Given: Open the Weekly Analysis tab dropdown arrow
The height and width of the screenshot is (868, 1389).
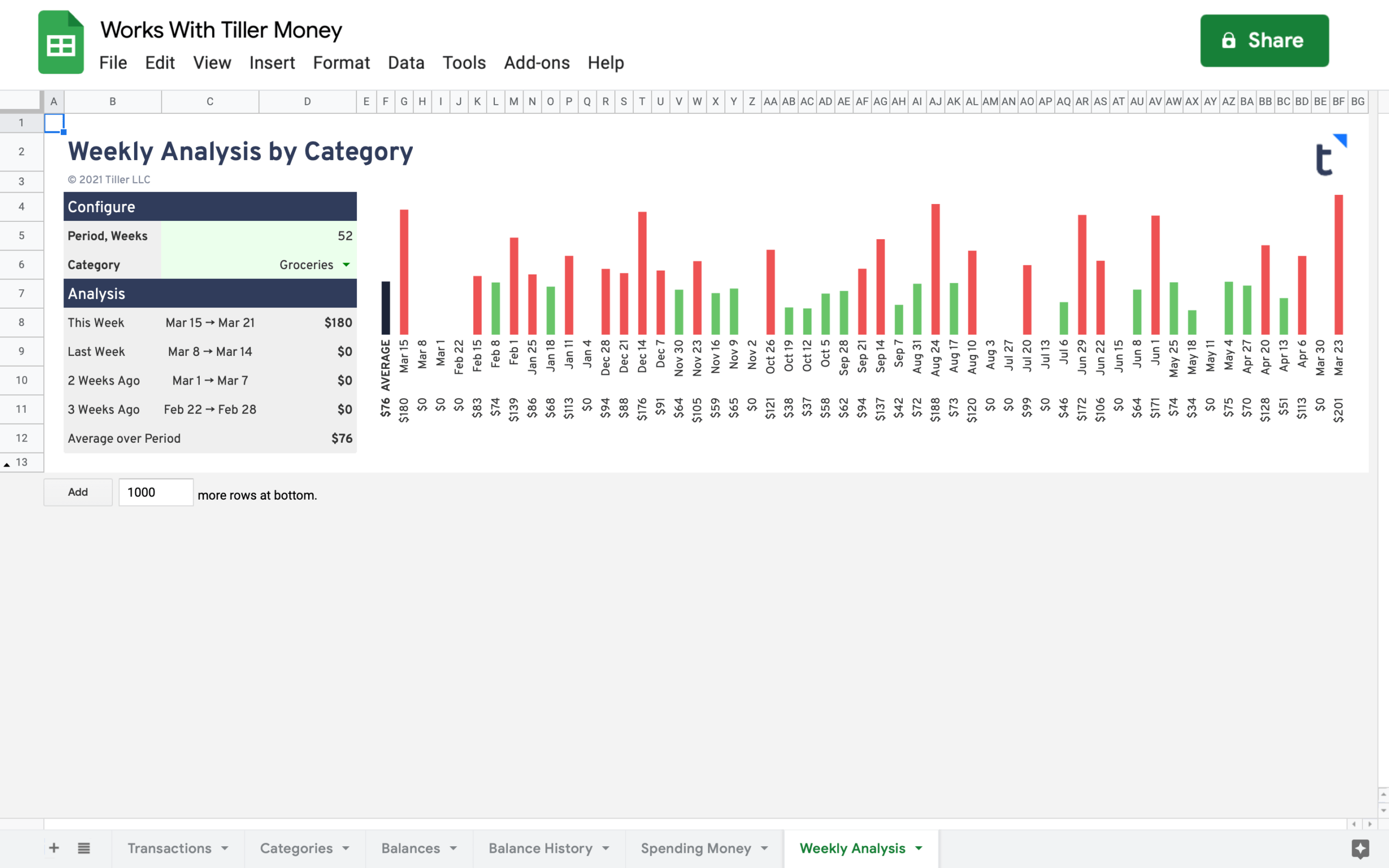Looking at the screenshot, I should coord(919,848).
